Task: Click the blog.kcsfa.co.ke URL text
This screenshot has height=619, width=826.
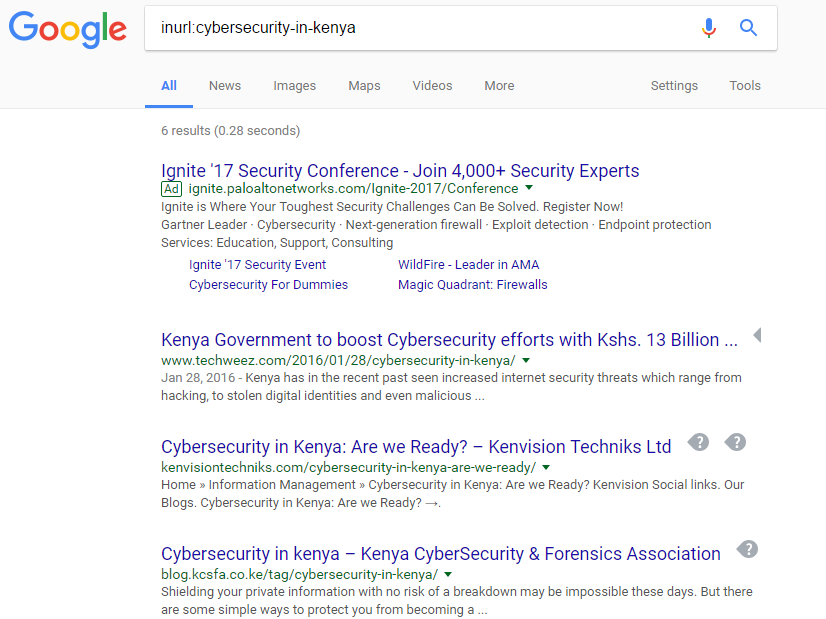Action: 299,574
